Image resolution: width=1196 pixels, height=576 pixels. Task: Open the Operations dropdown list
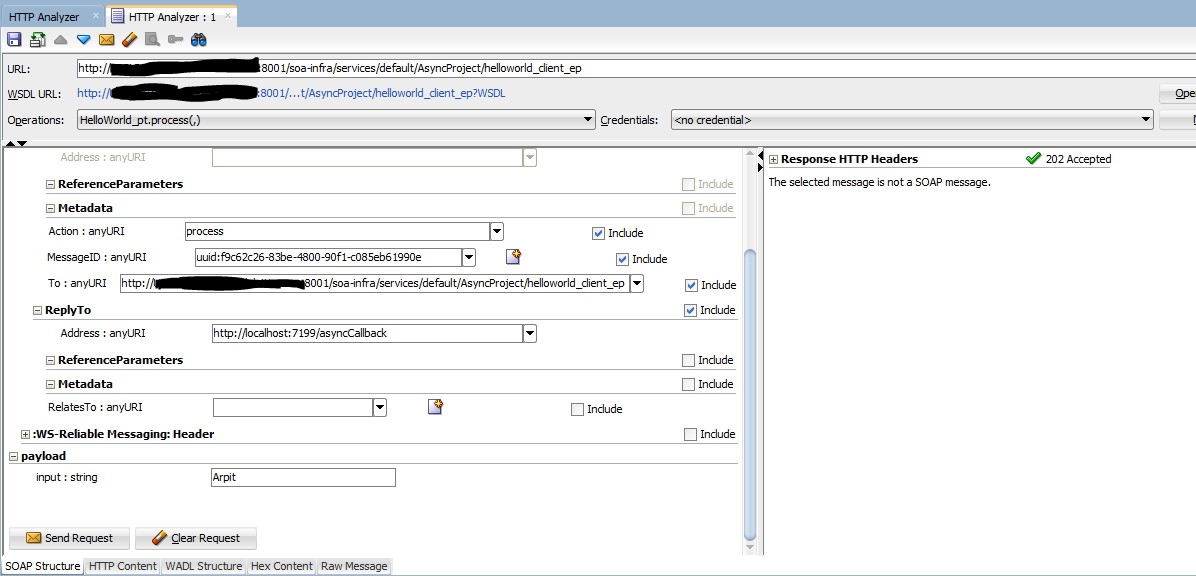pyautogui.click(x=589, y=119)
